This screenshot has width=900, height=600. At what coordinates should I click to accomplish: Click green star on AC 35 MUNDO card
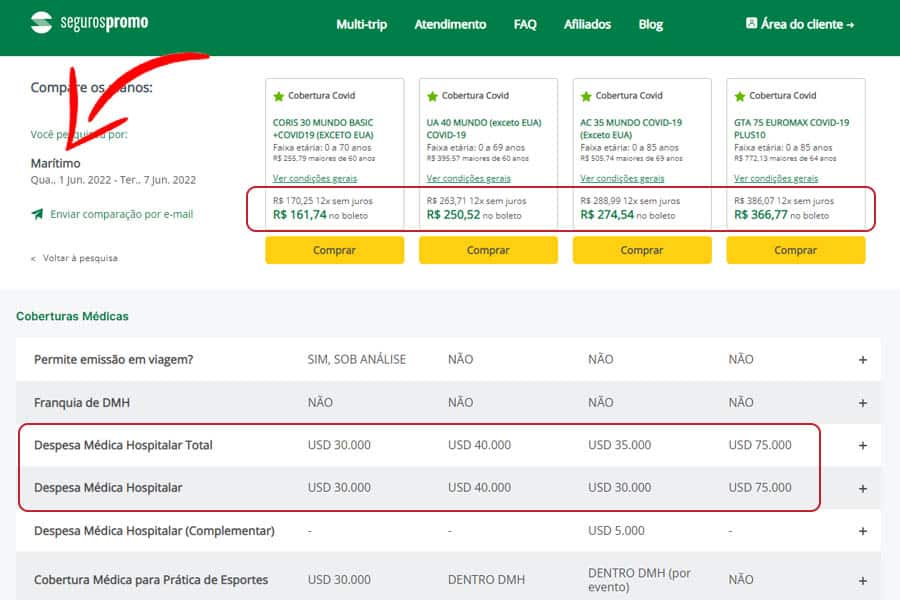pos(586,96)
